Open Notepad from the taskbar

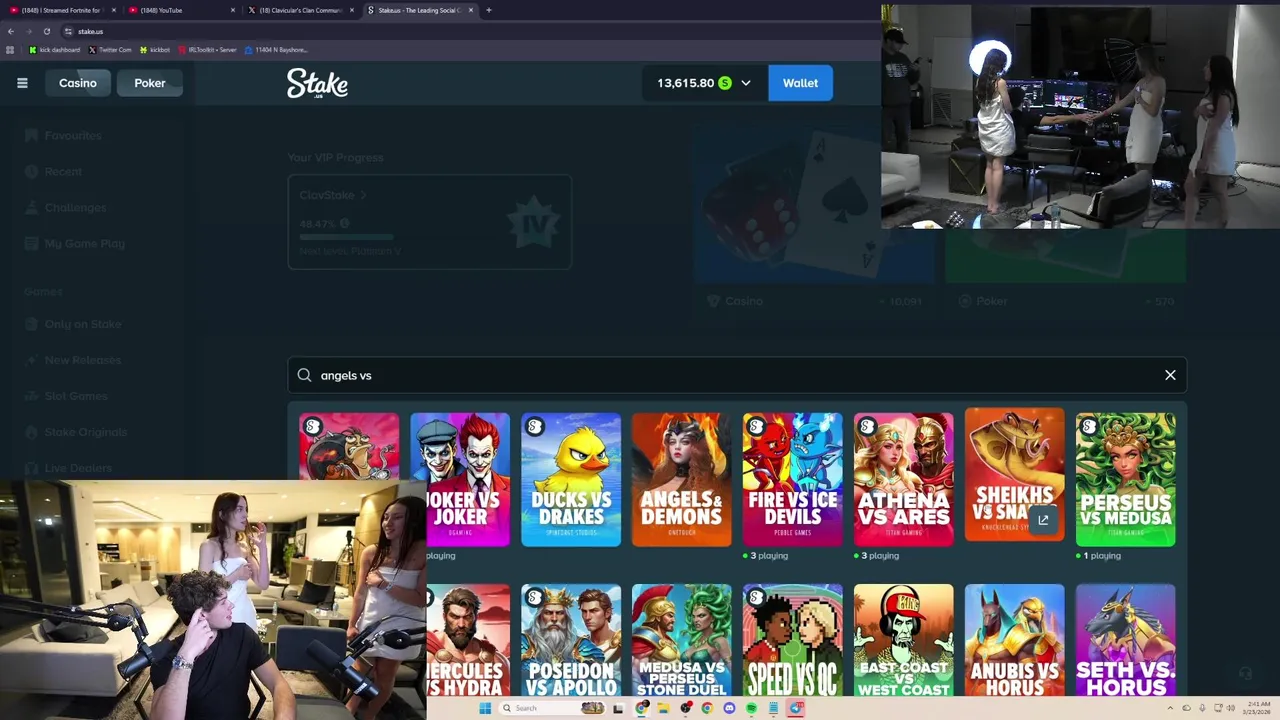pyautogui.click(x=773, y=708)
